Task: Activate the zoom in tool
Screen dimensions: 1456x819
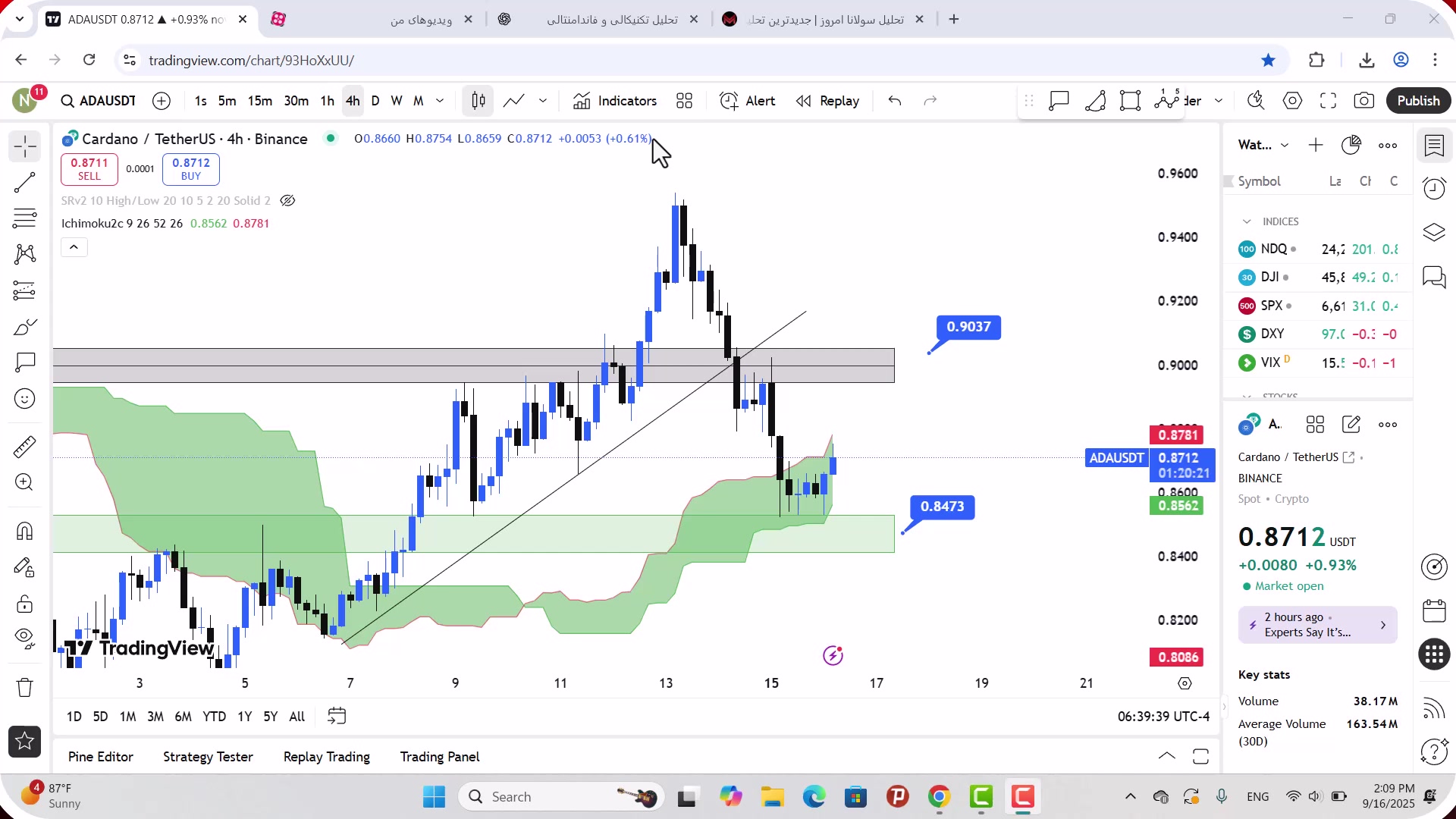Action: [x=25, y=482]
